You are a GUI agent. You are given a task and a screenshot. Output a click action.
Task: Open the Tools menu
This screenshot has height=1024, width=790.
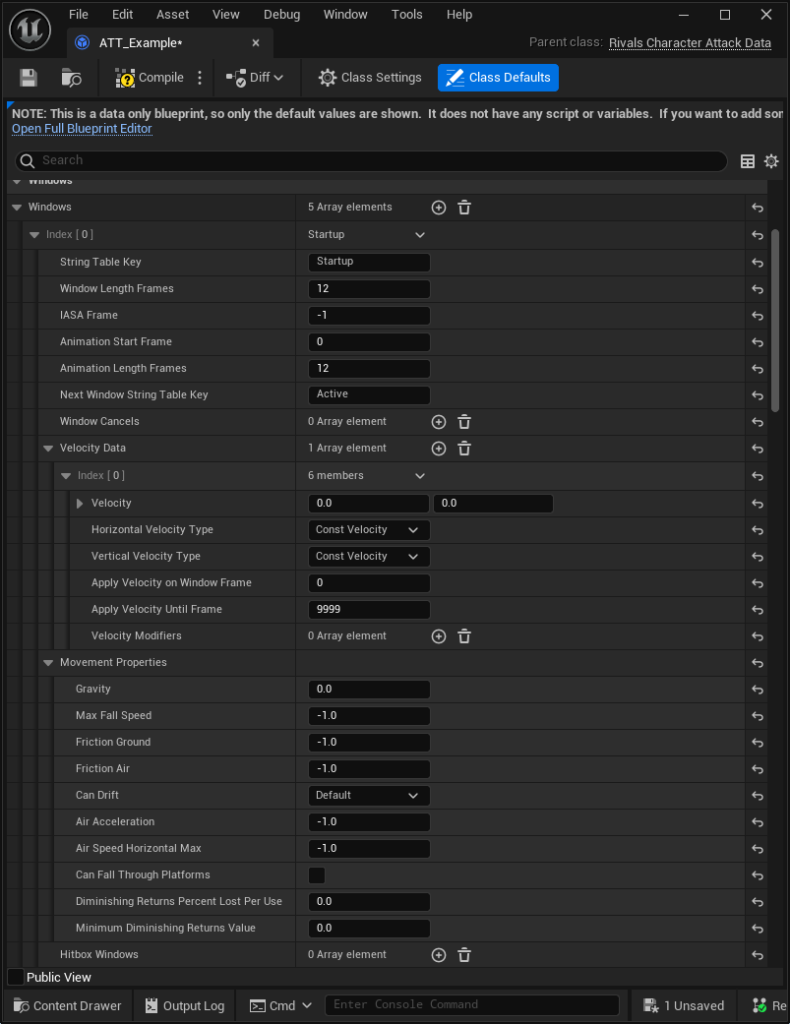click(x=407, y=14)
